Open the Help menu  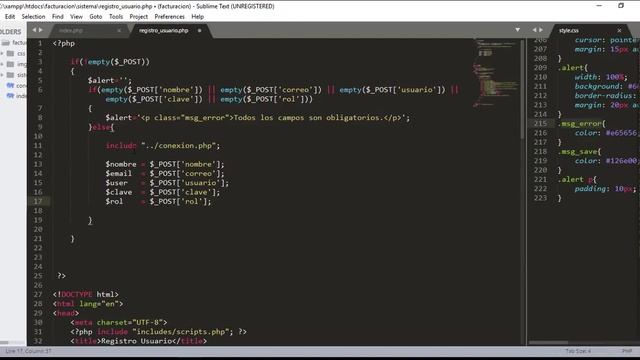(x=198, y=17)
